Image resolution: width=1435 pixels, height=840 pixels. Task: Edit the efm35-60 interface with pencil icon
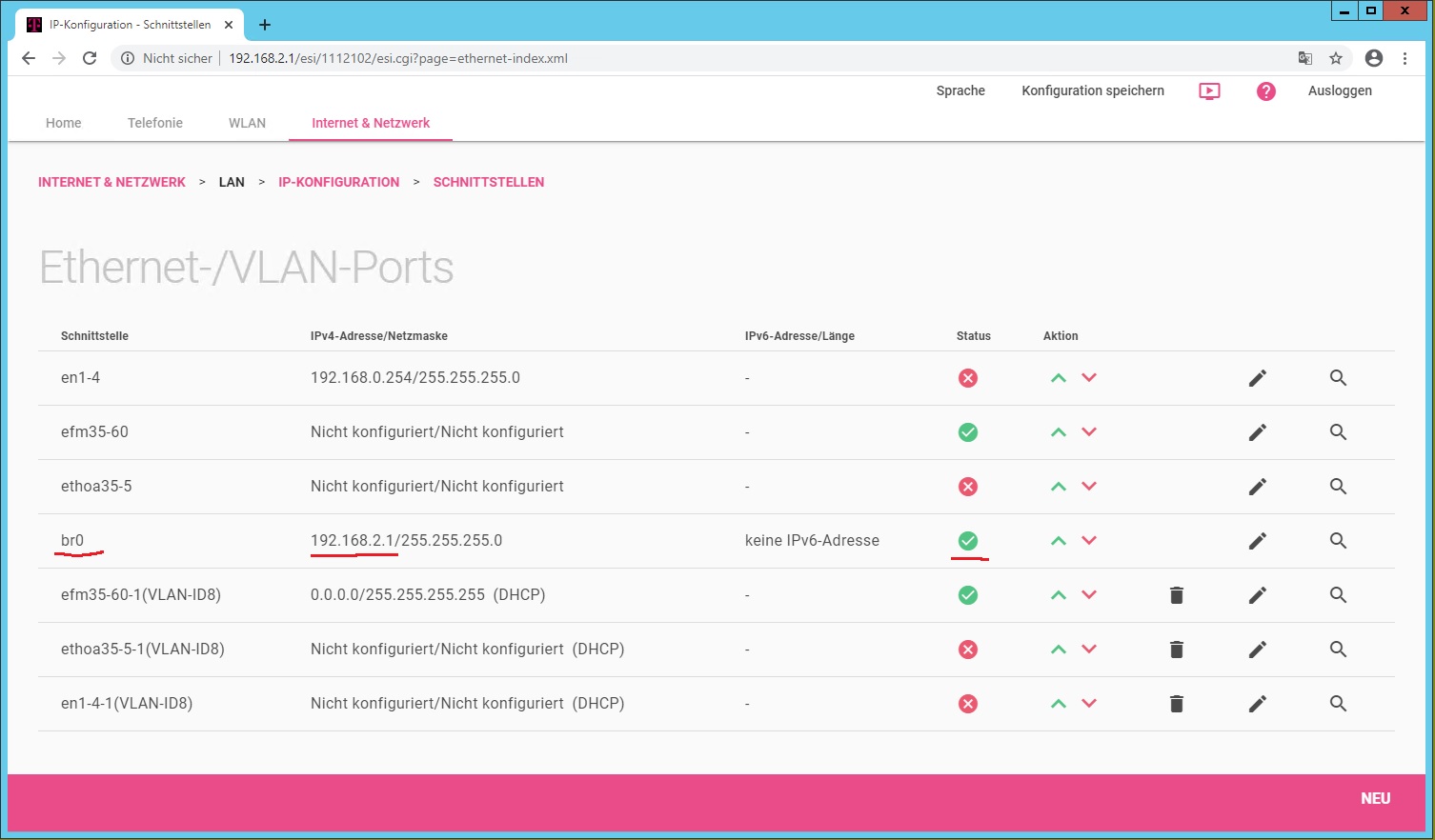pos(1258,432)
